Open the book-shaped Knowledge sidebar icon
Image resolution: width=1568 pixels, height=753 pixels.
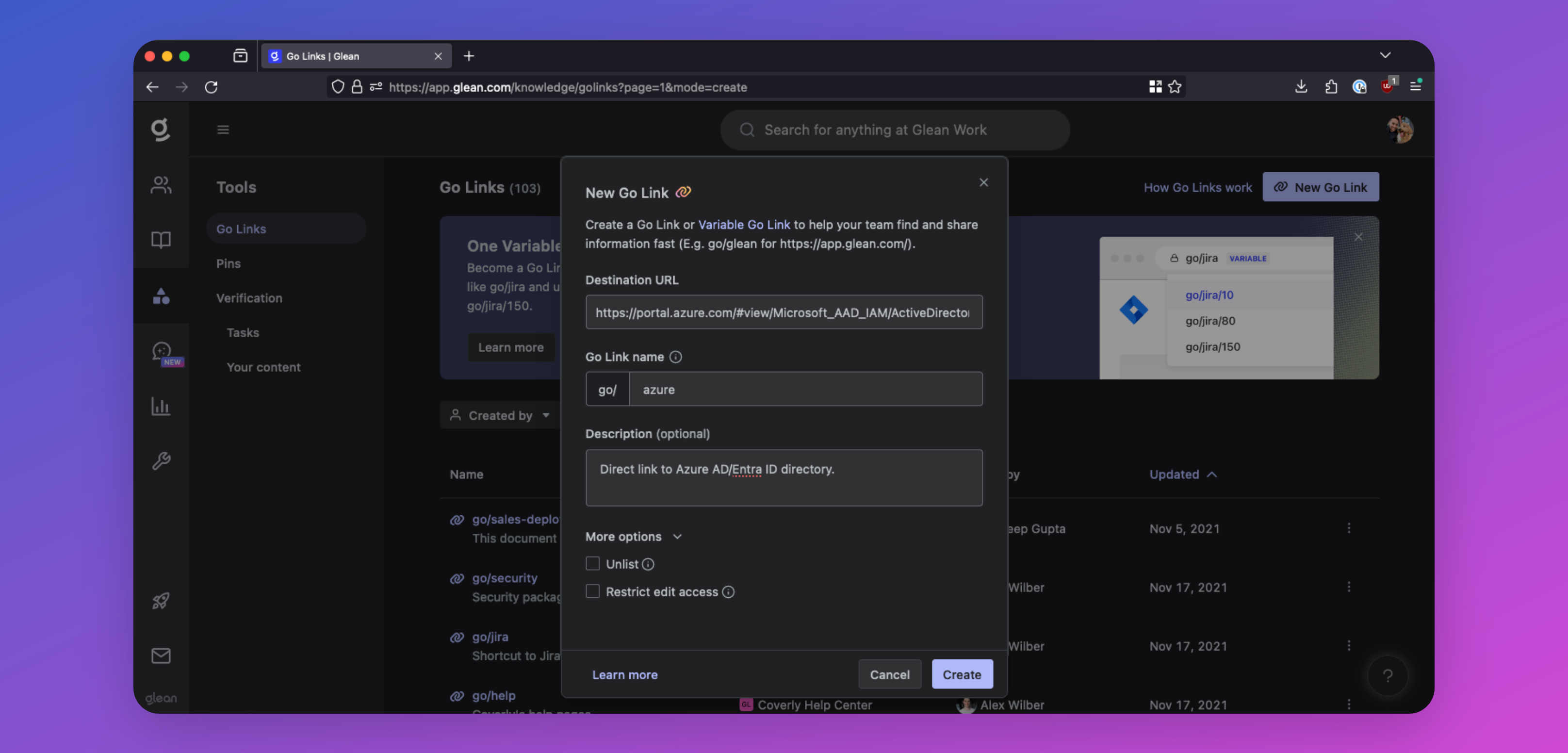coord(161,239)
